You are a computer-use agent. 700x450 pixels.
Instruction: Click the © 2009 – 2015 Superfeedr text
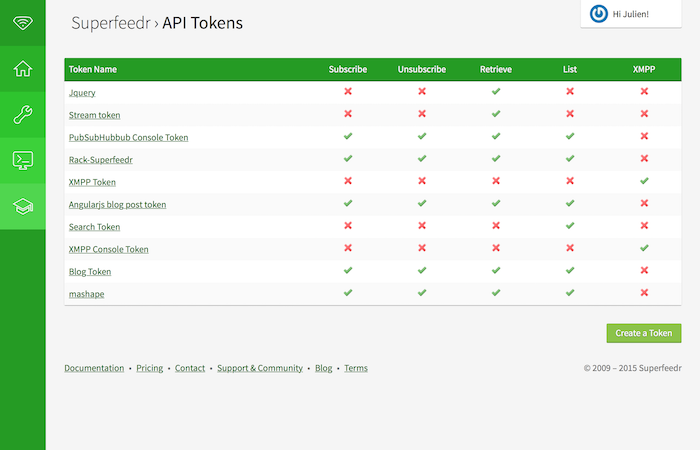[x=633, y=368]
